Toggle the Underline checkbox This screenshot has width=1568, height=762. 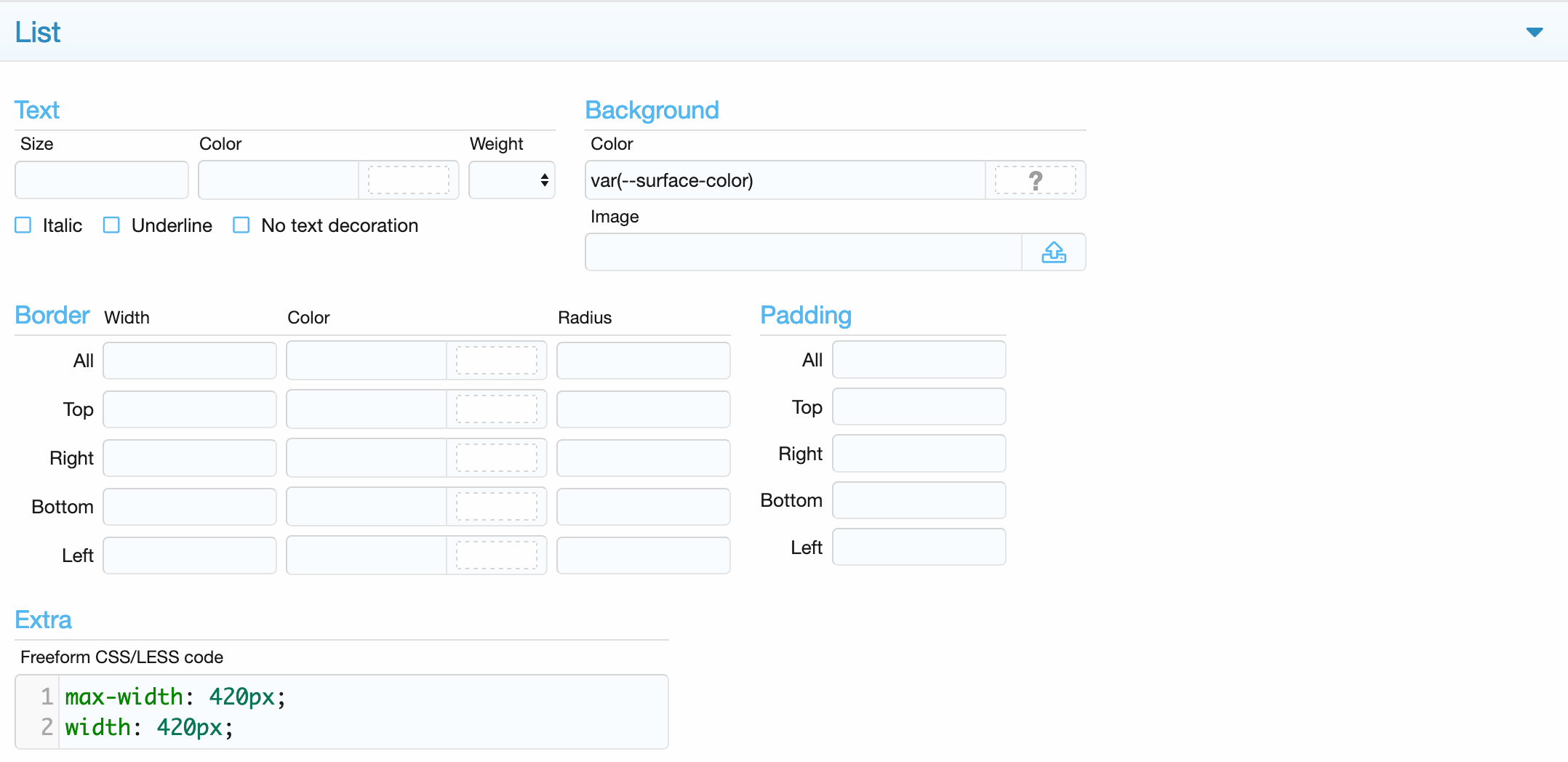pos(111,225)
